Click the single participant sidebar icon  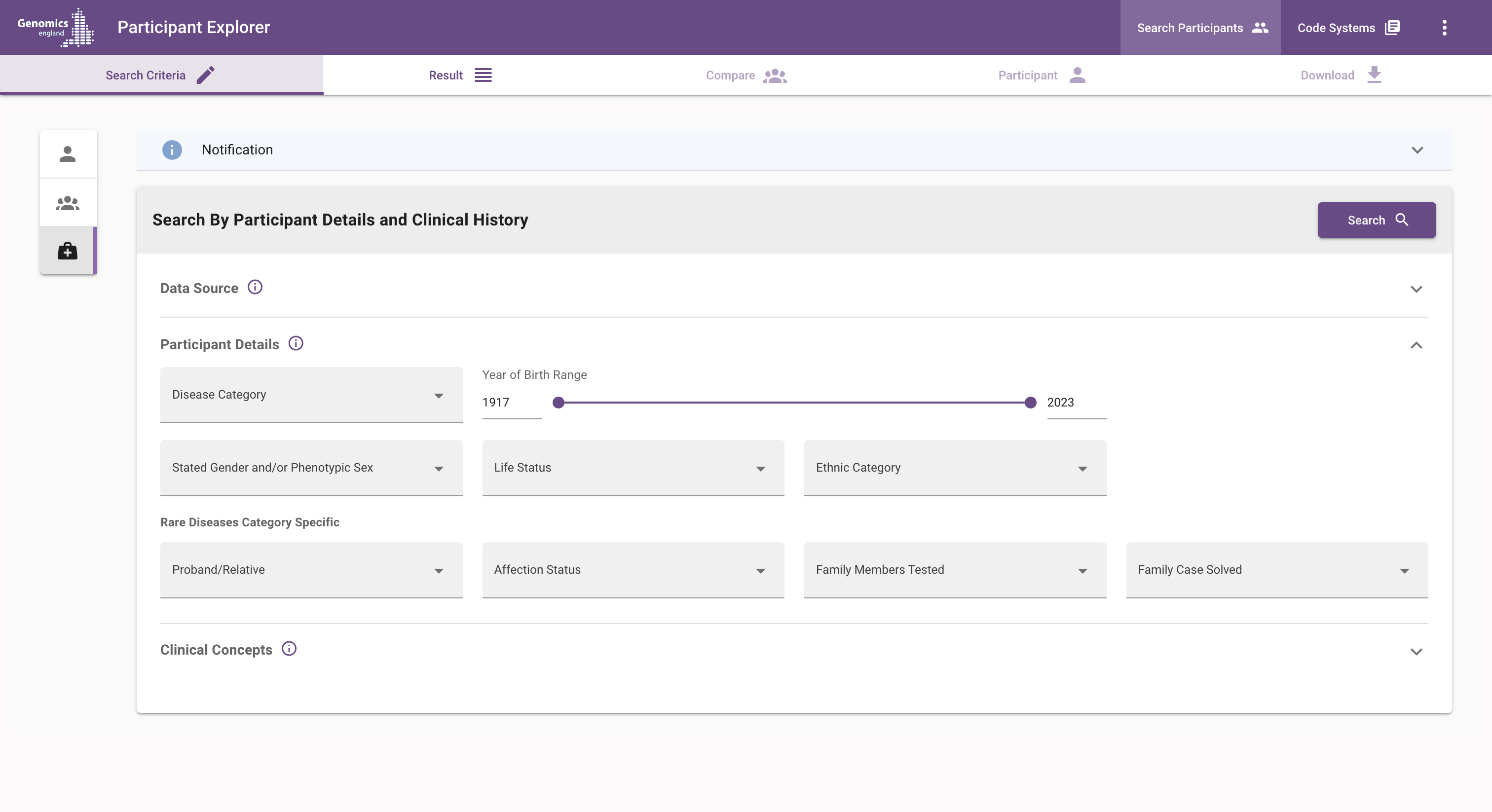pyautogui.click(x=68, y=154)
